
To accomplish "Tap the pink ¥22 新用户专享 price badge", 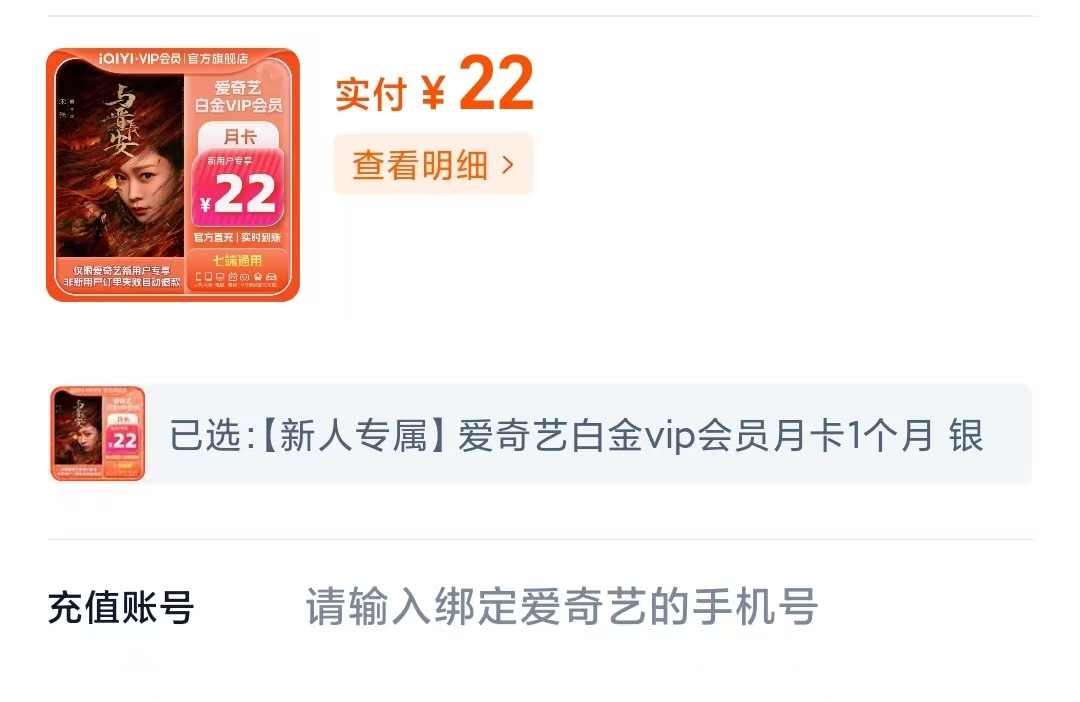I will [x=238, y=187].
